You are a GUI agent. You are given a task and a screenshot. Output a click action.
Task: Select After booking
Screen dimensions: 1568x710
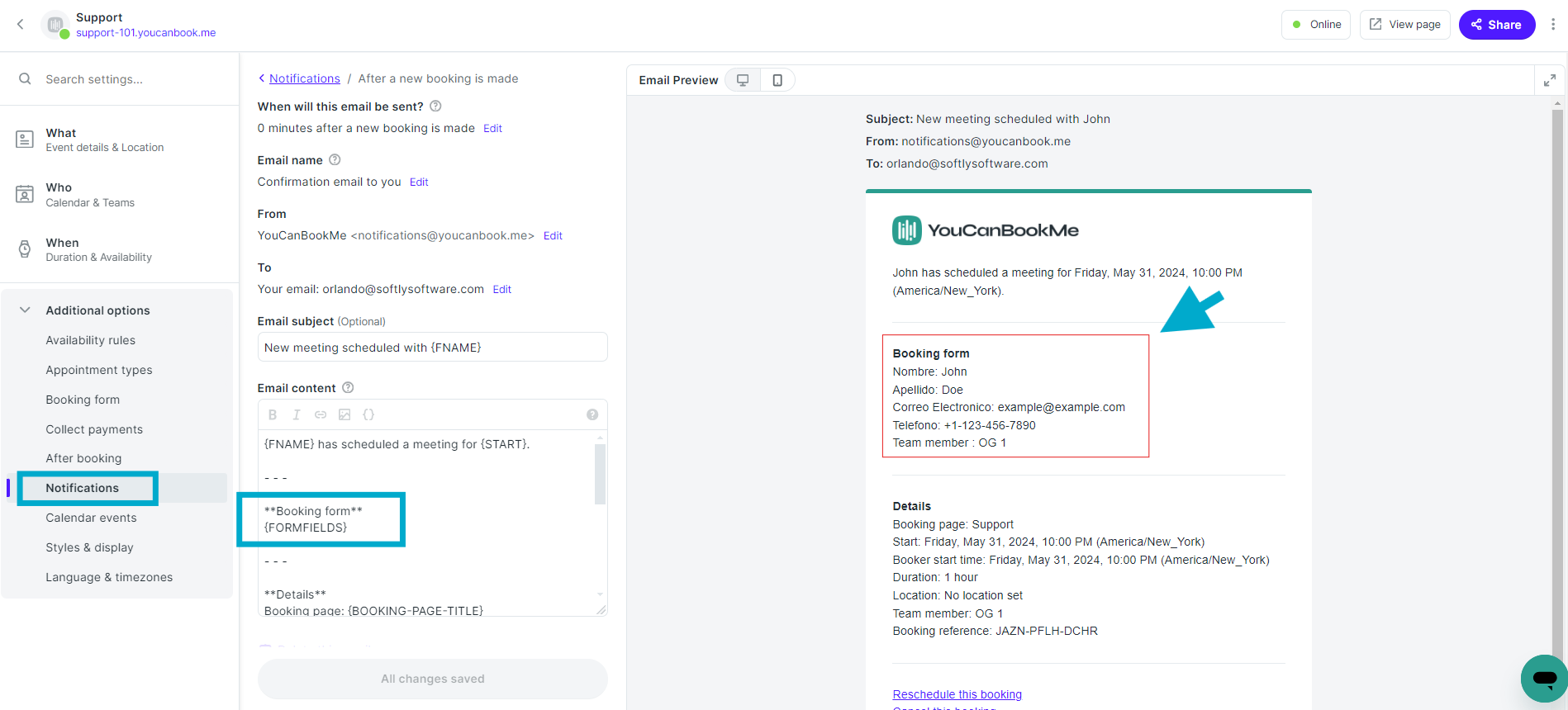point(83,458)
